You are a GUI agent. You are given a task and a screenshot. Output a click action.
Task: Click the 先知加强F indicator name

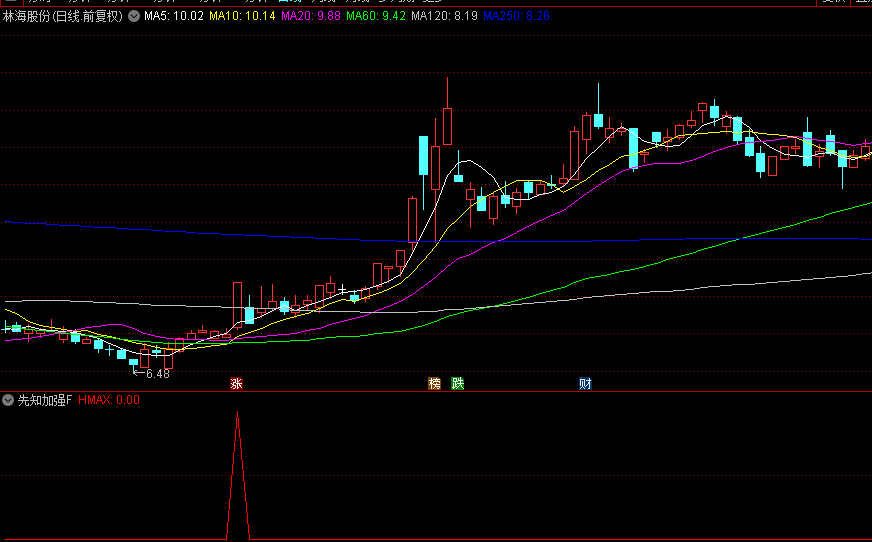point(45,400)
